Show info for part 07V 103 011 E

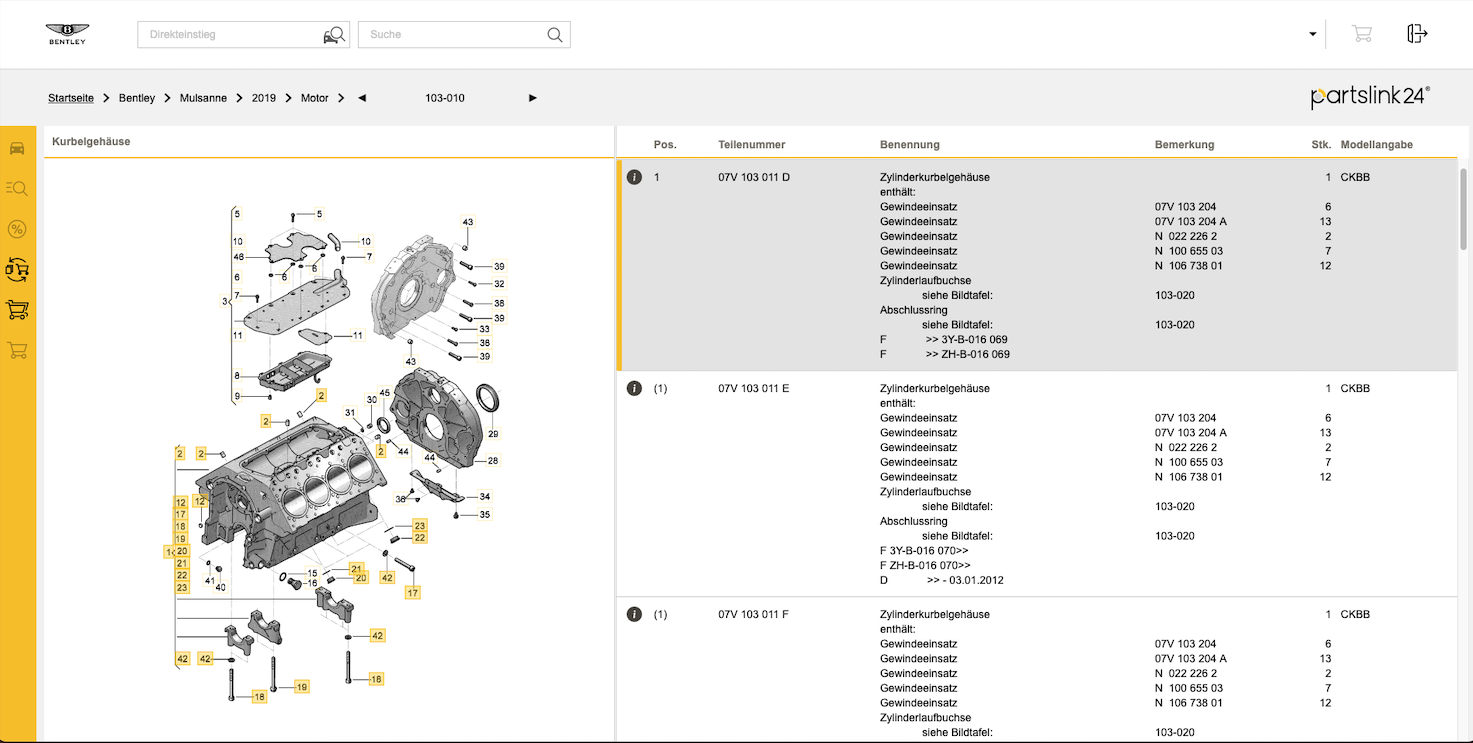click(634, 388)
